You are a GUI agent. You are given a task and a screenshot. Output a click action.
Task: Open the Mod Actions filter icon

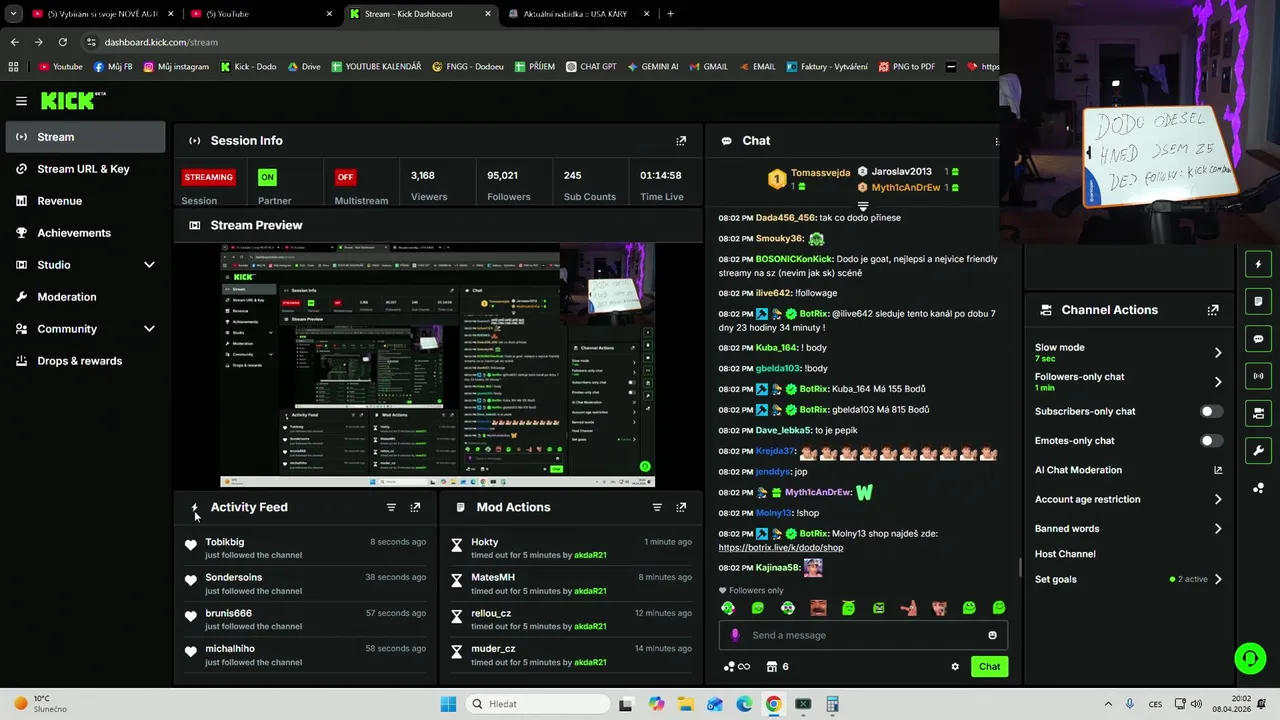pyautogui.click(x=657, y=507)
